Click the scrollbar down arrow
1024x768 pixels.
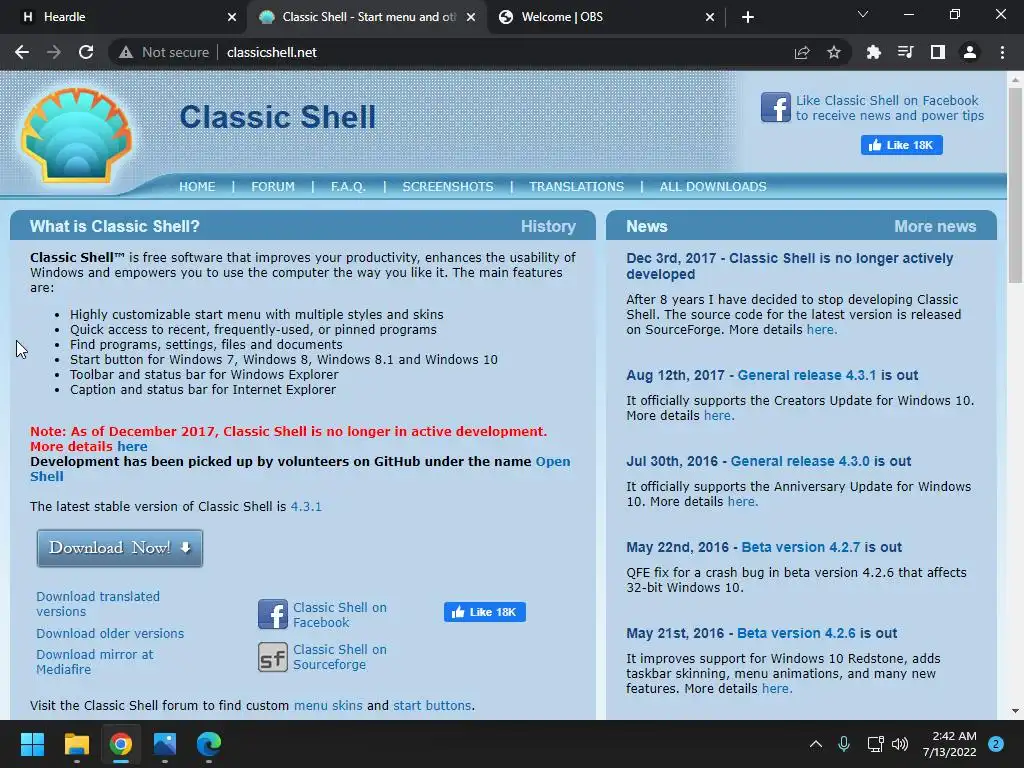tap(1015, 711)
